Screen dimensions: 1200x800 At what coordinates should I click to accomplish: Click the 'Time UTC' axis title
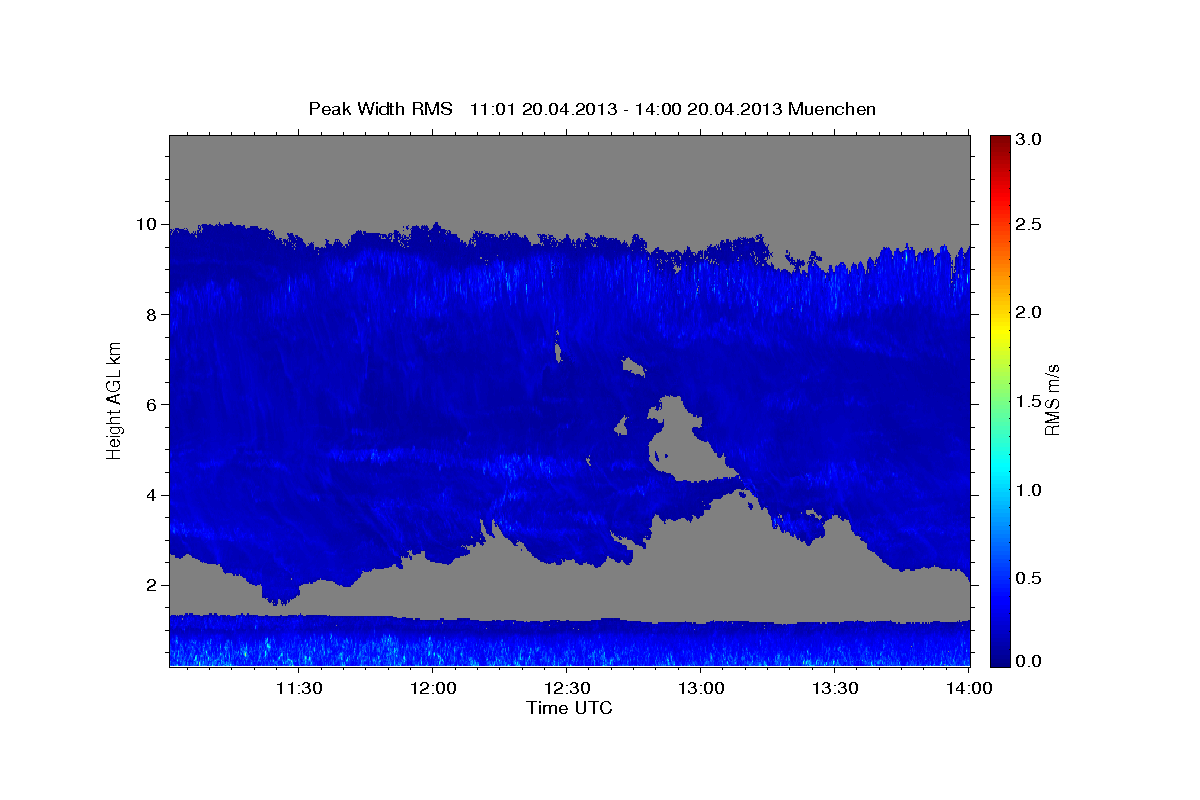click(569, 708)
